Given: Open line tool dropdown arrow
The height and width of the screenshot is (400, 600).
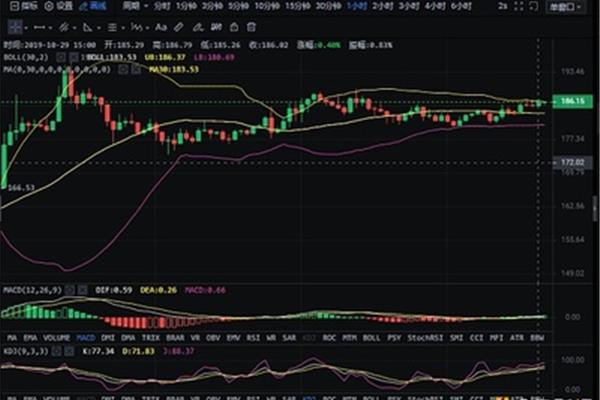Looking at the screenshot, I should click(x=50, y=28).
